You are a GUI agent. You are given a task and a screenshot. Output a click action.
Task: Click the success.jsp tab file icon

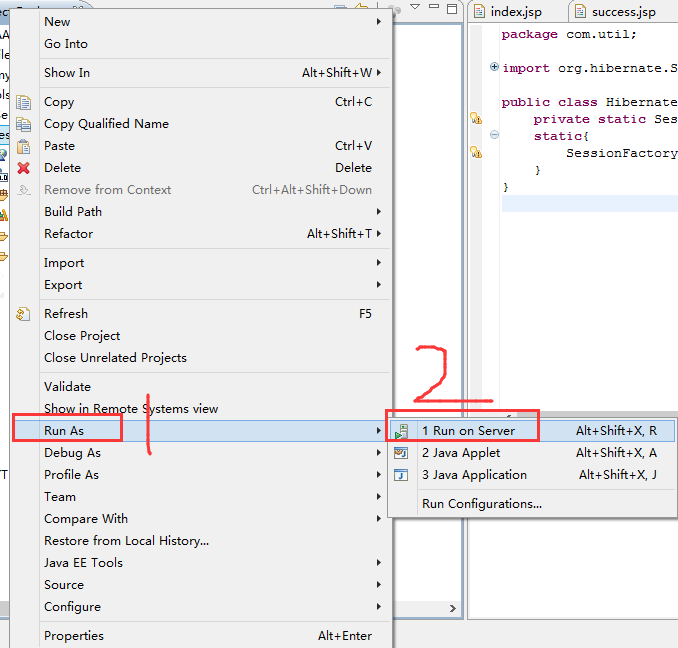tap(580, 11)
